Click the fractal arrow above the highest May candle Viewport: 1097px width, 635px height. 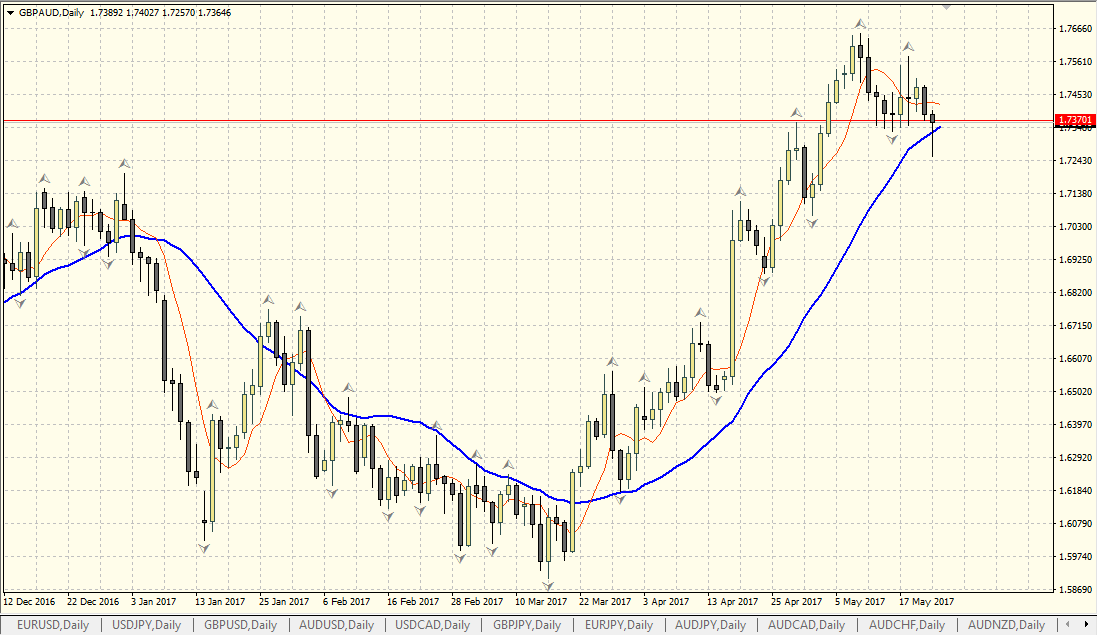[x=860, y=24]
